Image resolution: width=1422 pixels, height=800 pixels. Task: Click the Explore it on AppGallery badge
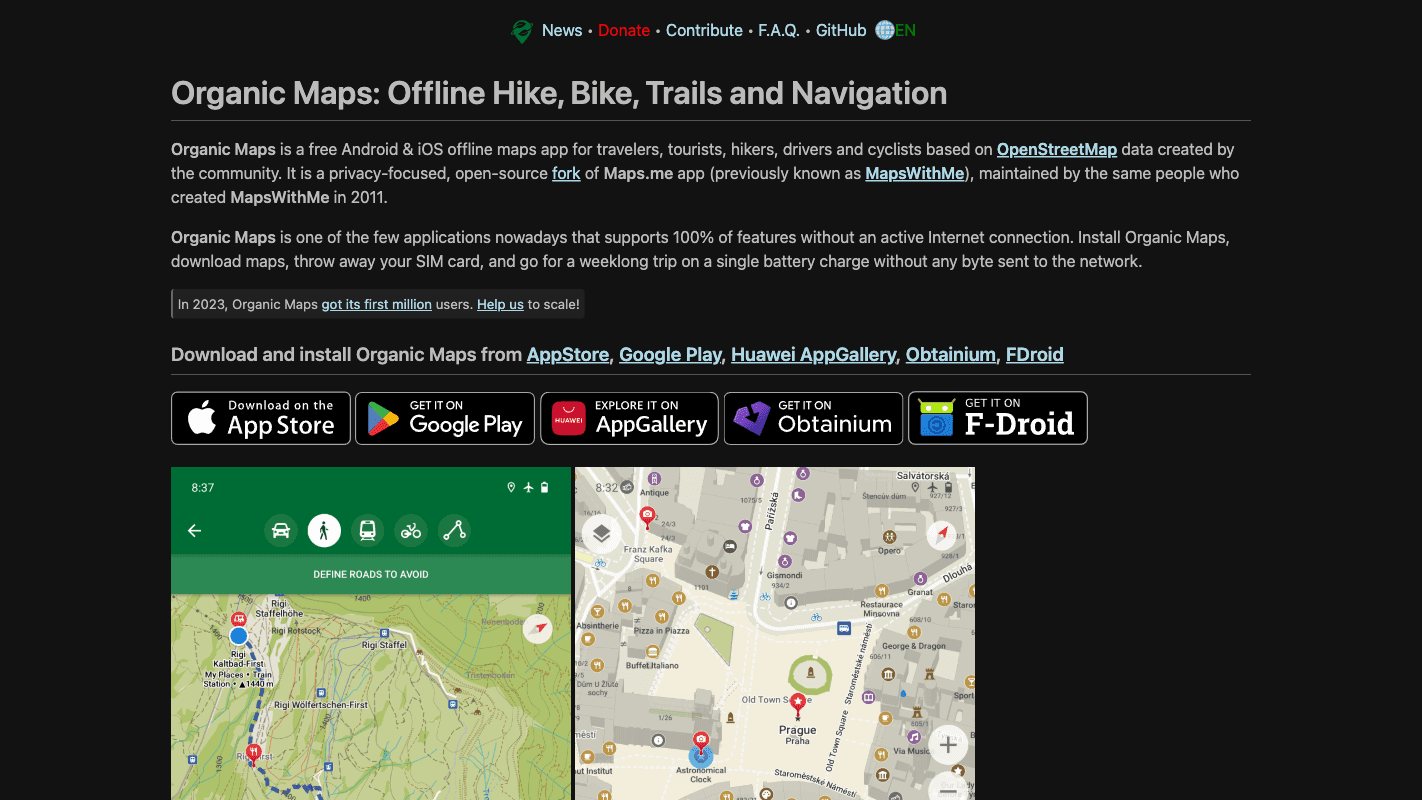pos(629,418)
